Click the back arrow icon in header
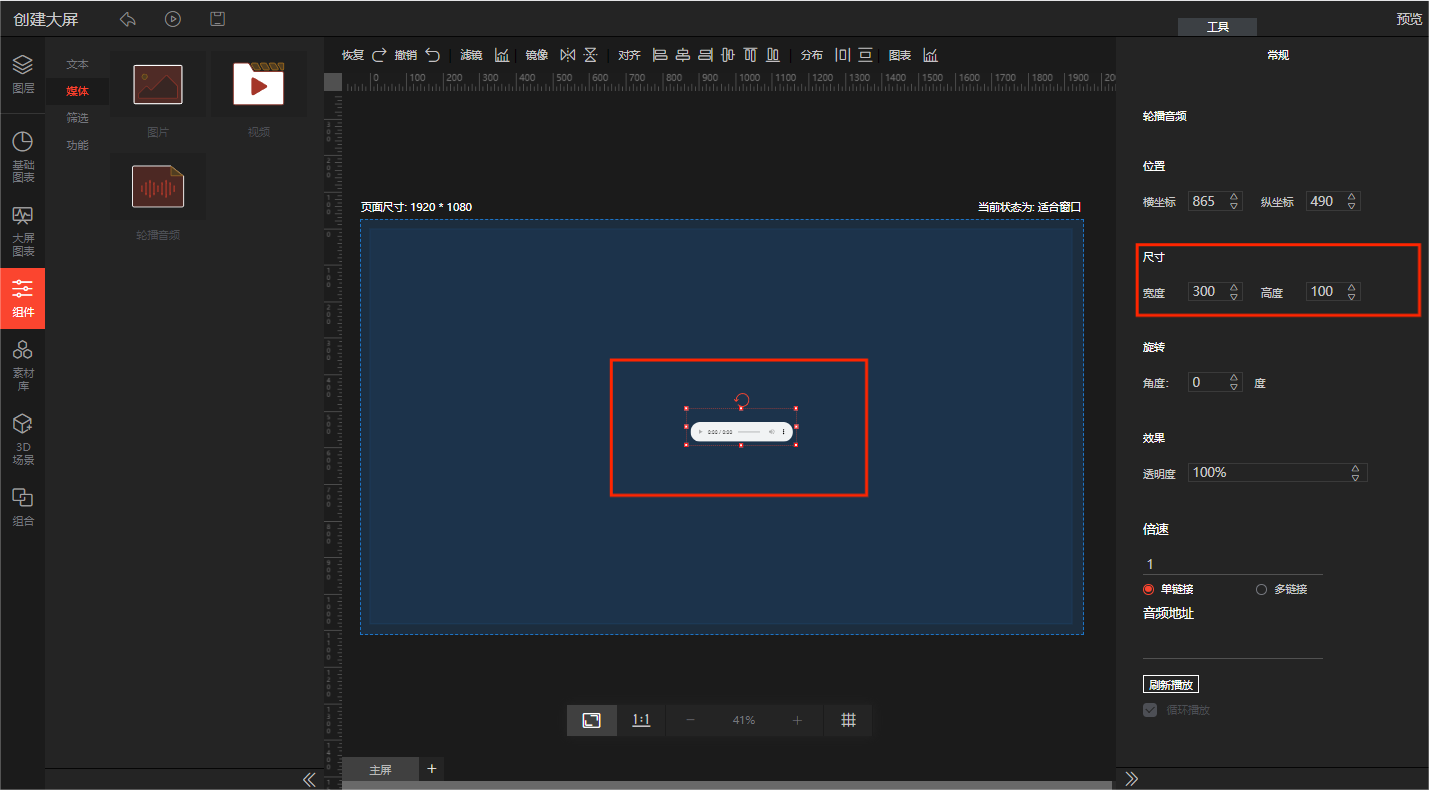 tap(127, 19)
